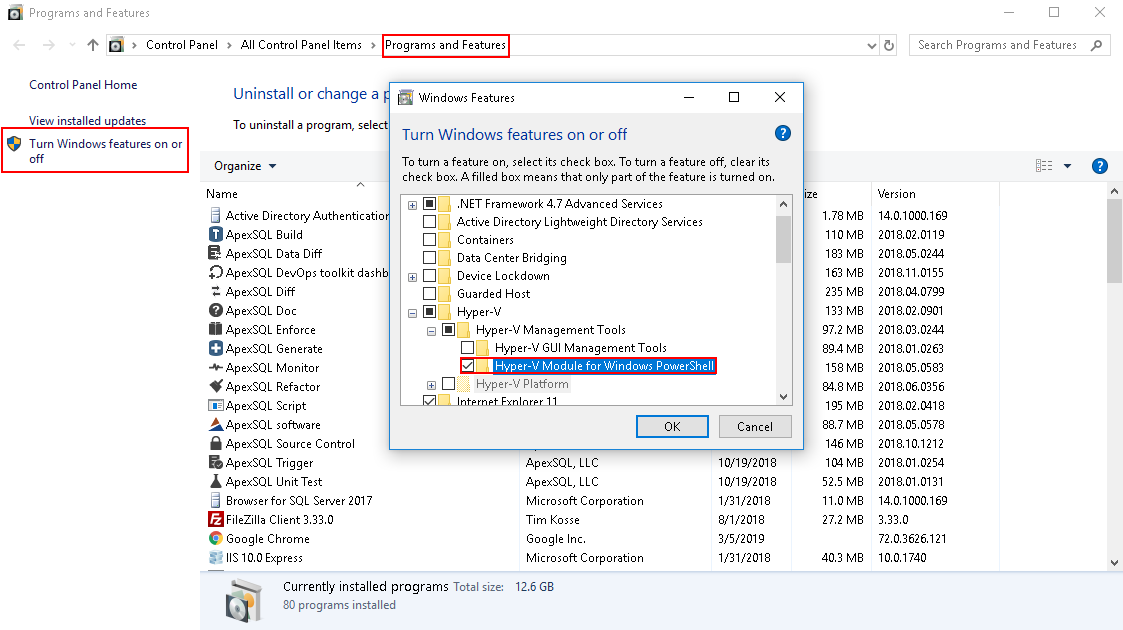Tick the Containers feature checkbox

tap(430, 240)
